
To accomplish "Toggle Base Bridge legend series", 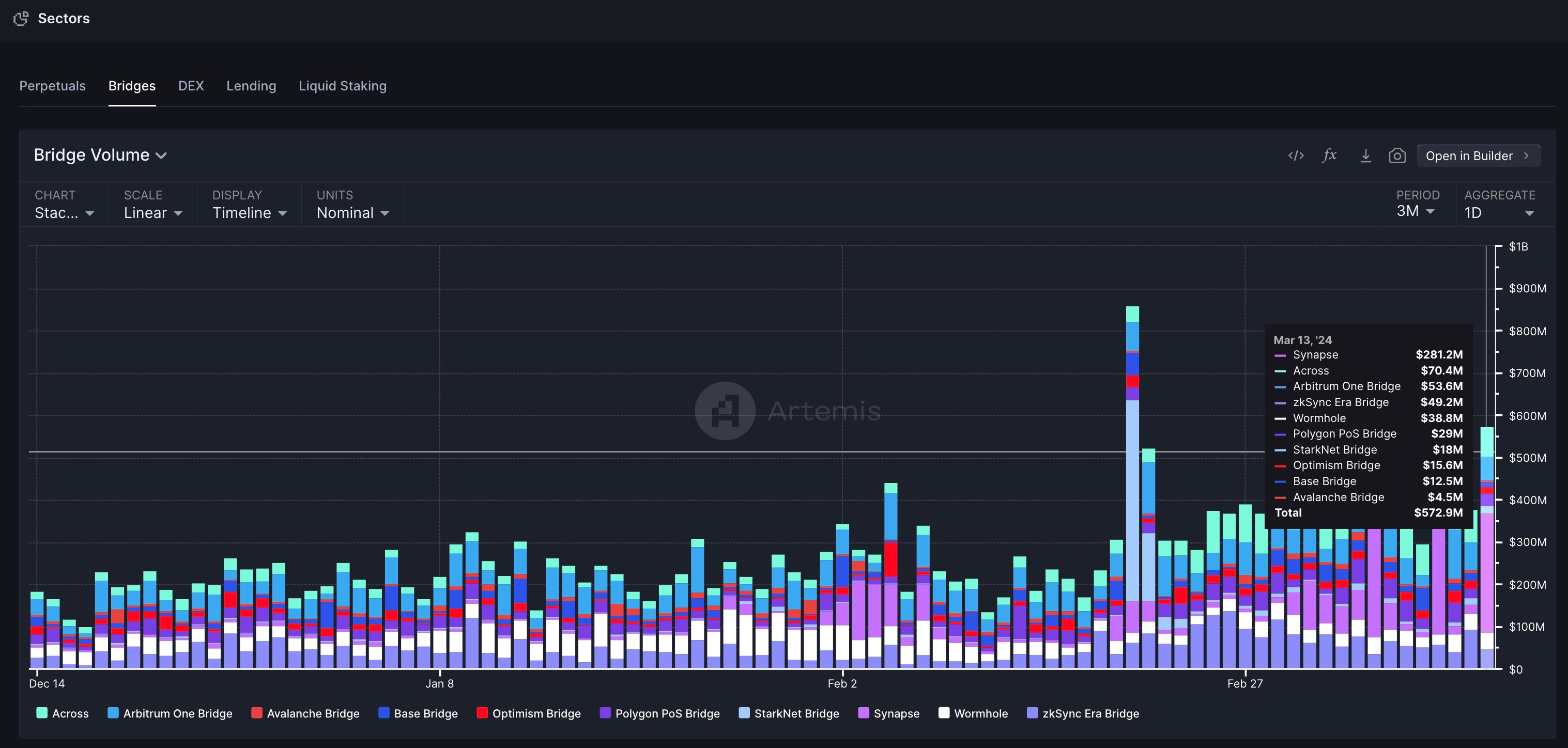I will tap(418, 713).
